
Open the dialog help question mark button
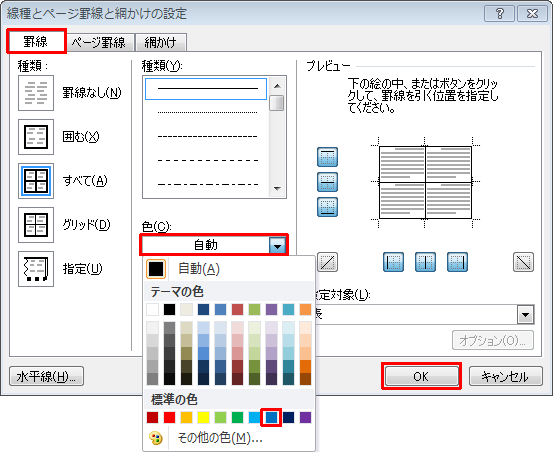coord(499,14)
